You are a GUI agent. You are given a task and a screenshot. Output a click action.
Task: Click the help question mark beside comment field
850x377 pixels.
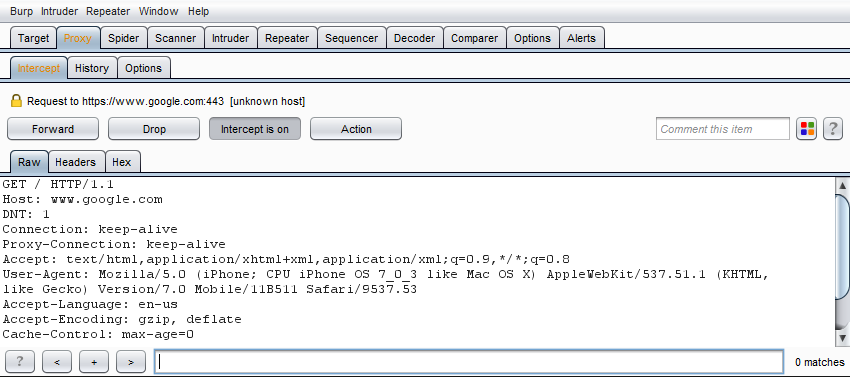point(833,129)
